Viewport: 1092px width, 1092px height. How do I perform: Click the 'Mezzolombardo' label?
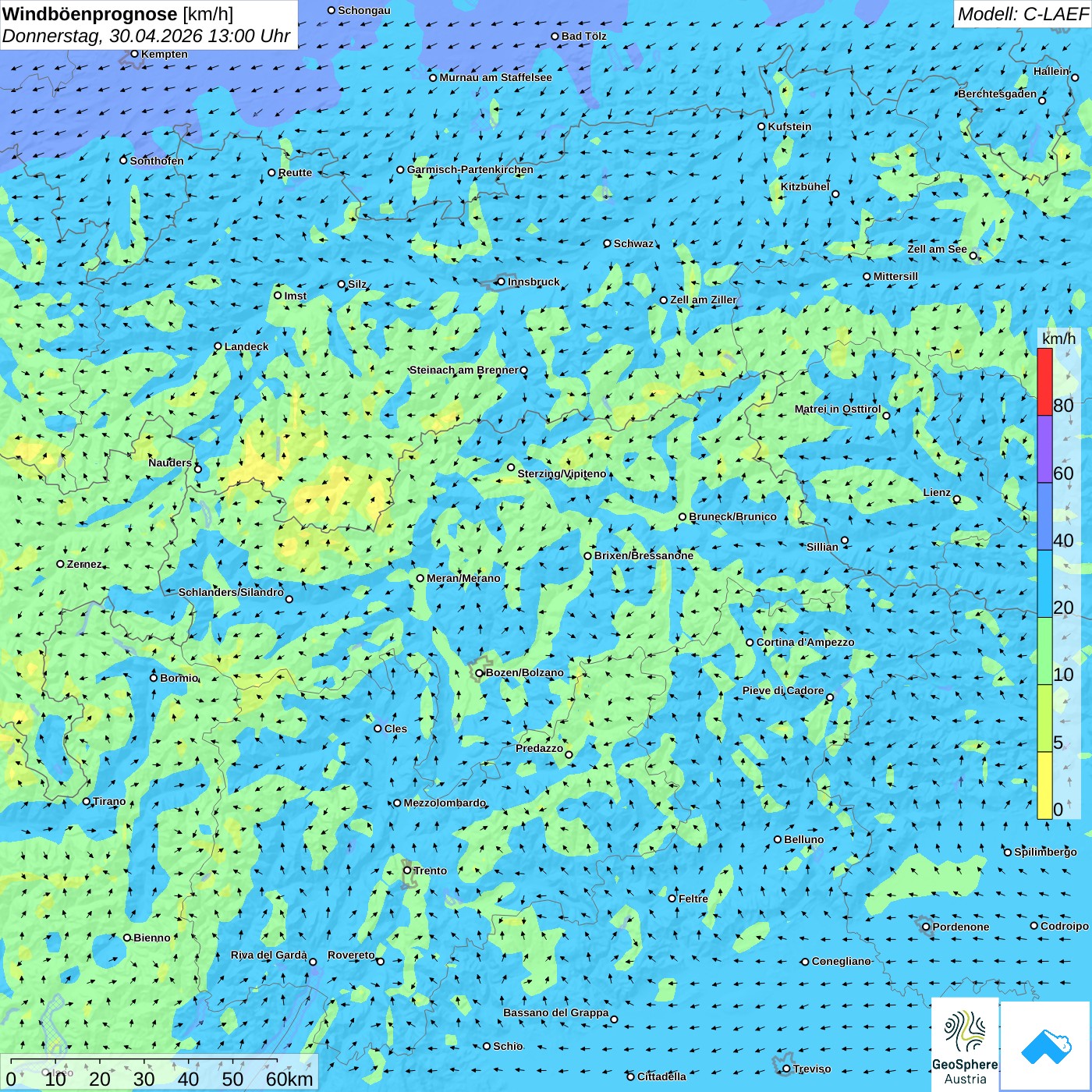click(444, 803)
